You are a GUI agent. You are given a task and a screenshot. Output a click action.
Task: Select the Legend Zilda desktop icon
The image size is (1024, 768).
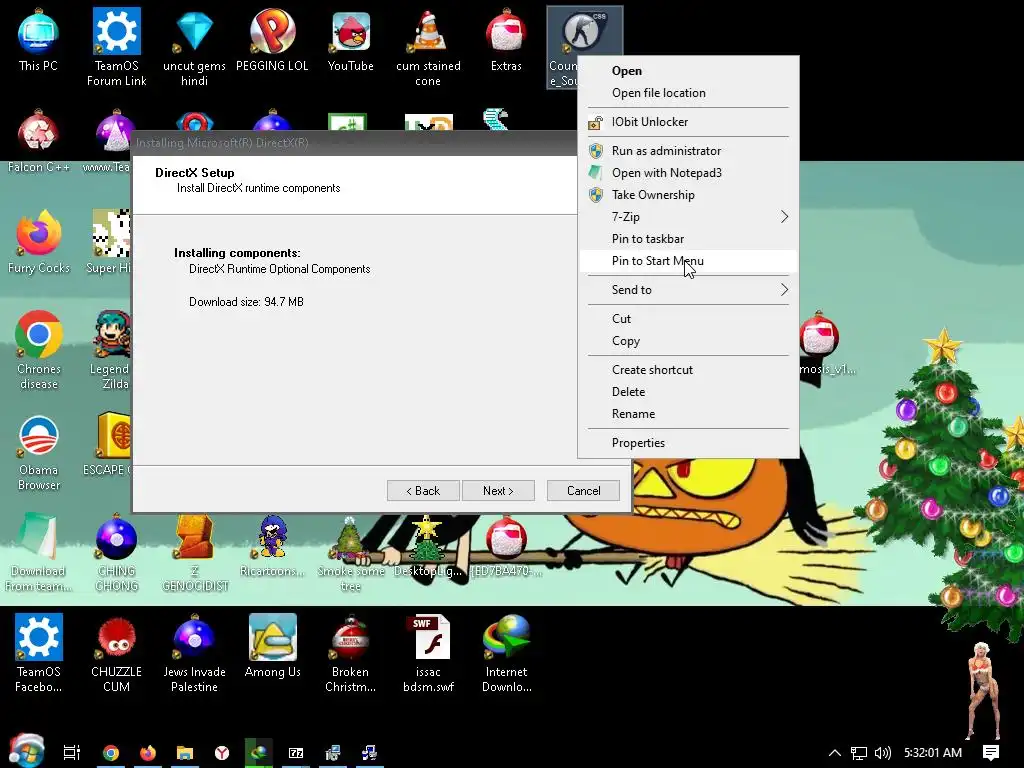110,350
